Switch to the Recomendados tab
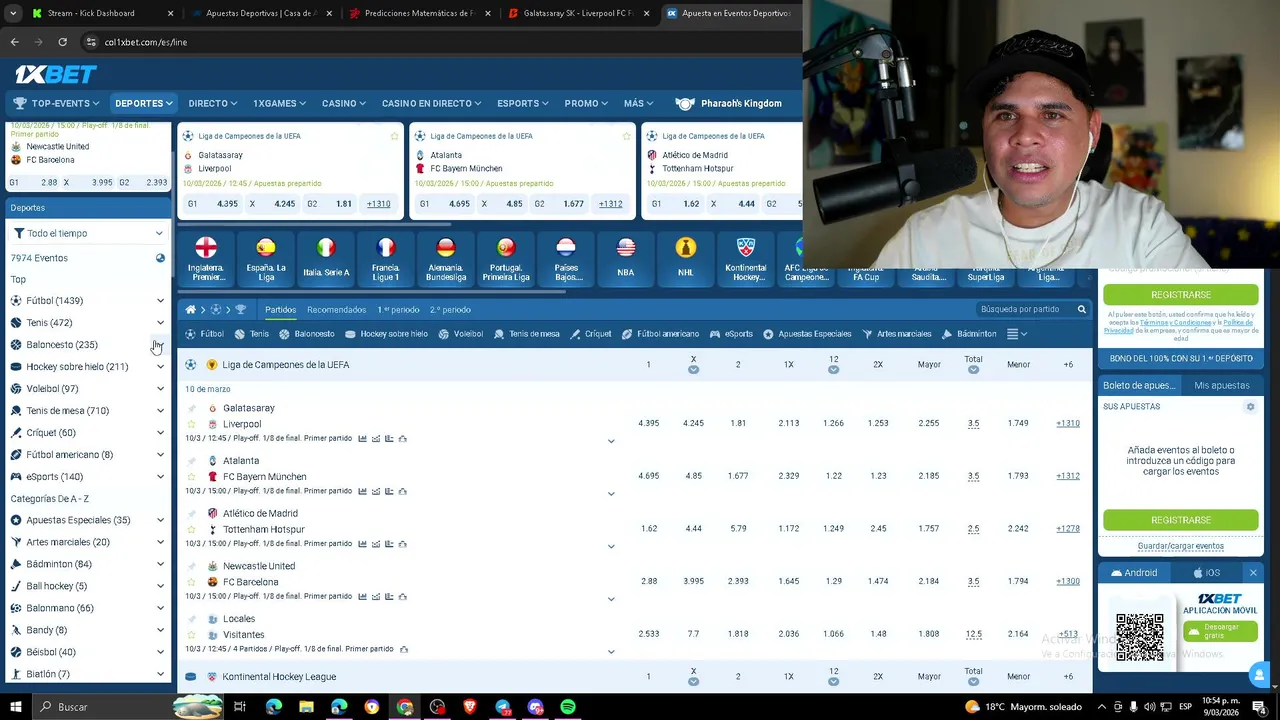 pos(337,310)
